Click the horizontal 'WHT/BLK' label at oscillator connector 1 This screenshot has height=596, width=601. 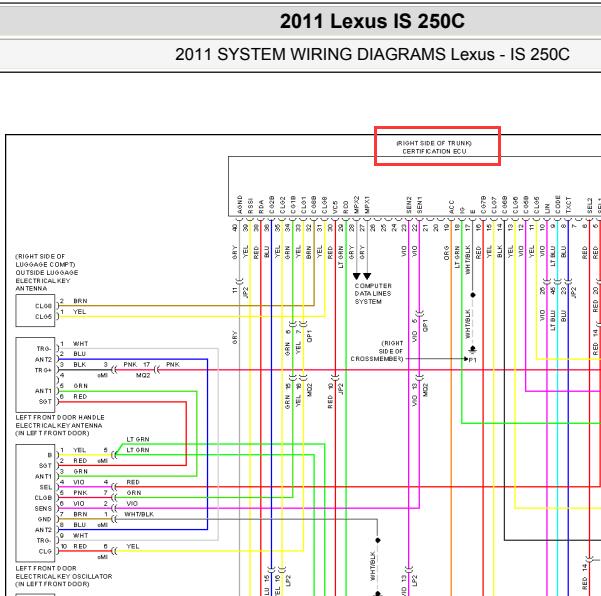click(x=139, y=514)
